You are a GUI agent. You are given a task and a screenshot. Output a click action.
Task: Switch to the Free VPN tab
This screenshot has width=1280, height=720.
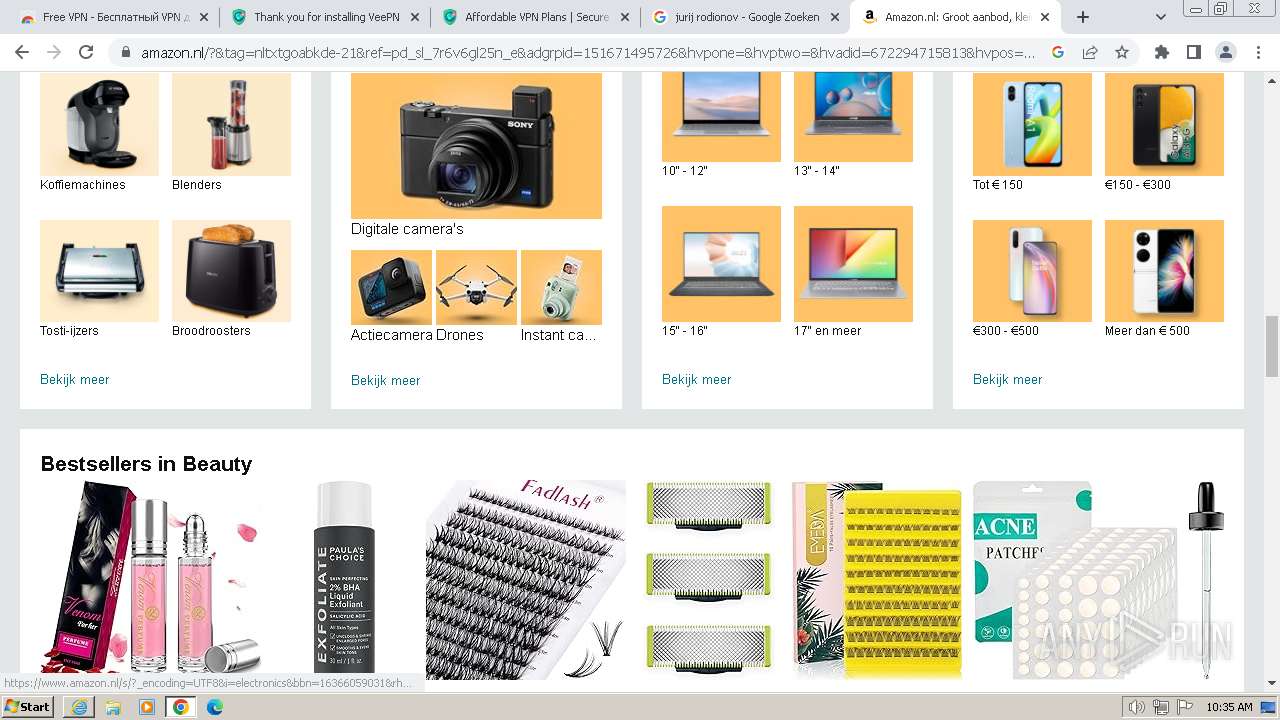point(112,17)
